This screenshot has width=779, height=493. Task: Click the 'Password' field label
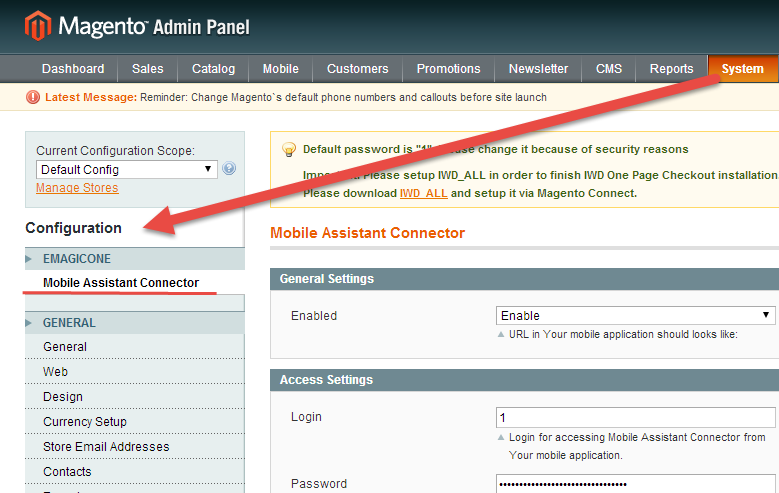[x=319, y=484]
